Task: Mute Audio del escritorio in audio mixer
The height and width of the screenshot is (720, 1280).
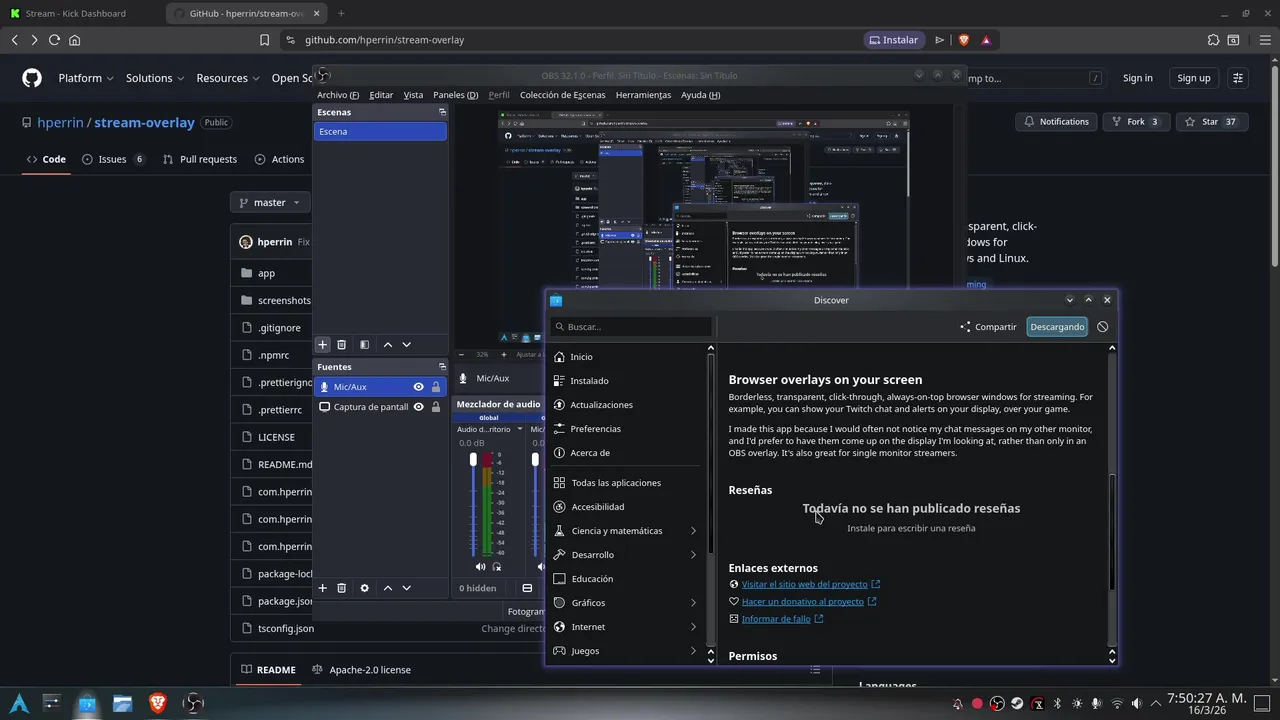Action: [480, 567]
